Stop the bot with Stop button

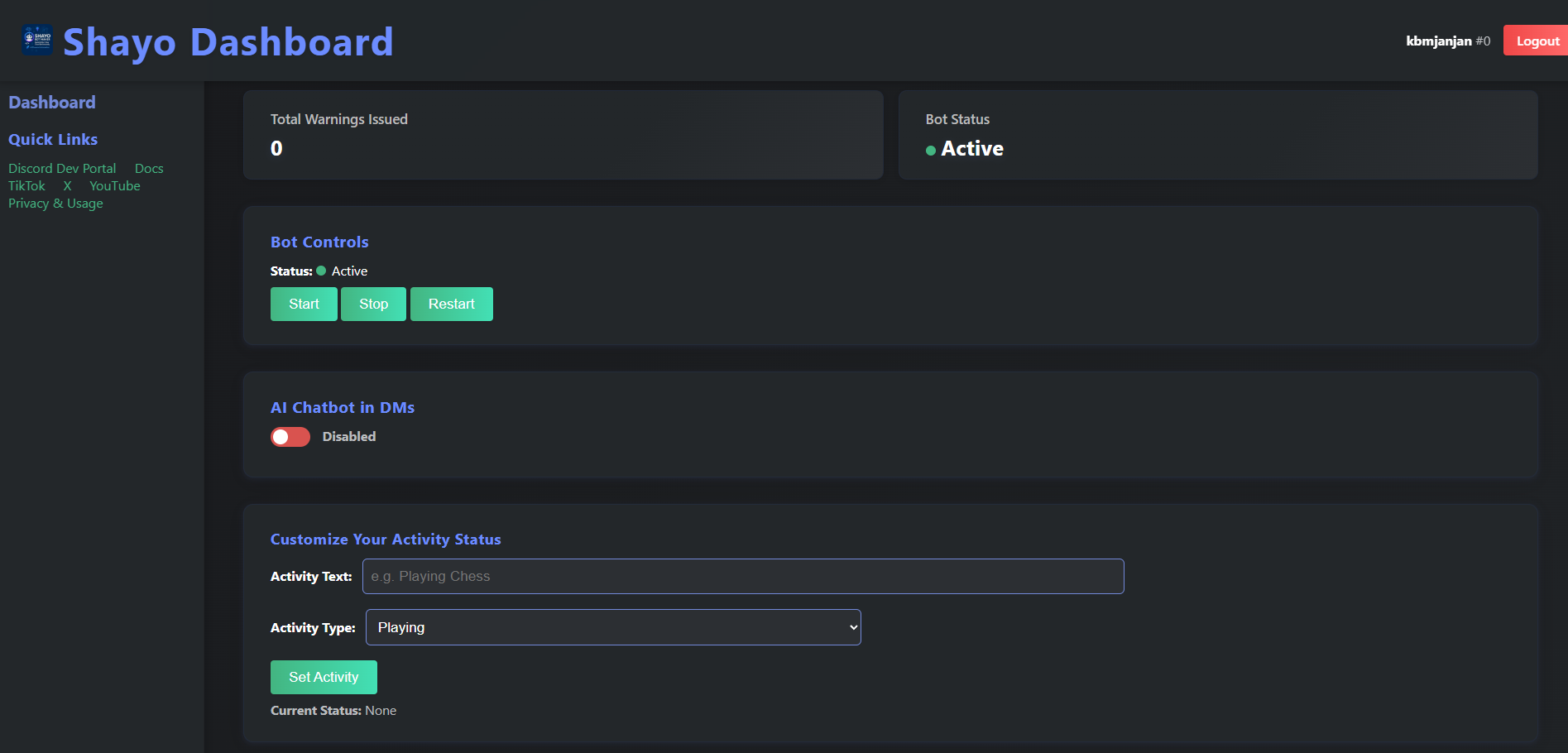(x=373, y=304)
